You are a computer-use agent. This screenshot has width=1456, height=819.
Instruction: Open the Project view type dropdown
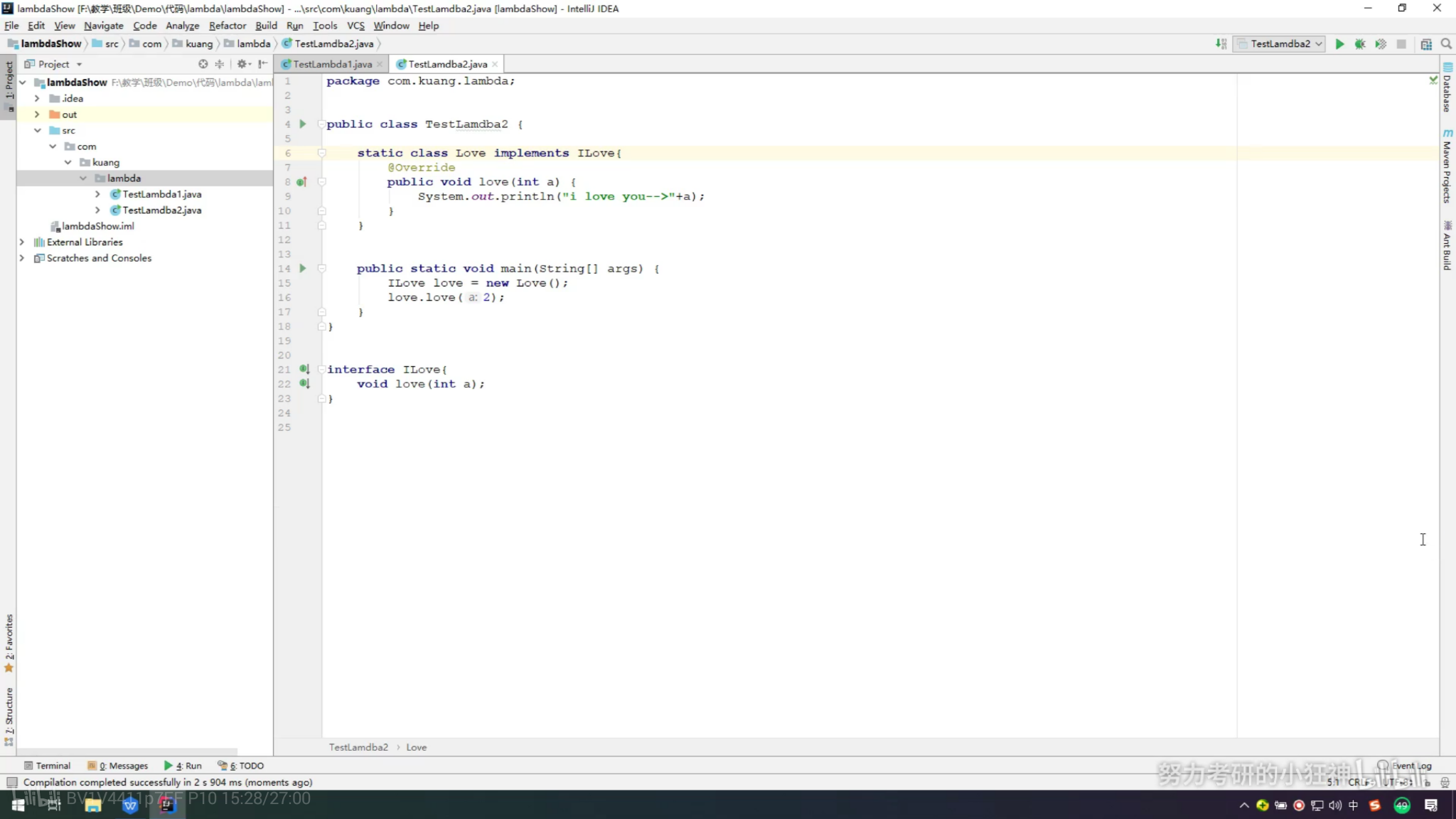pos(53,64)
